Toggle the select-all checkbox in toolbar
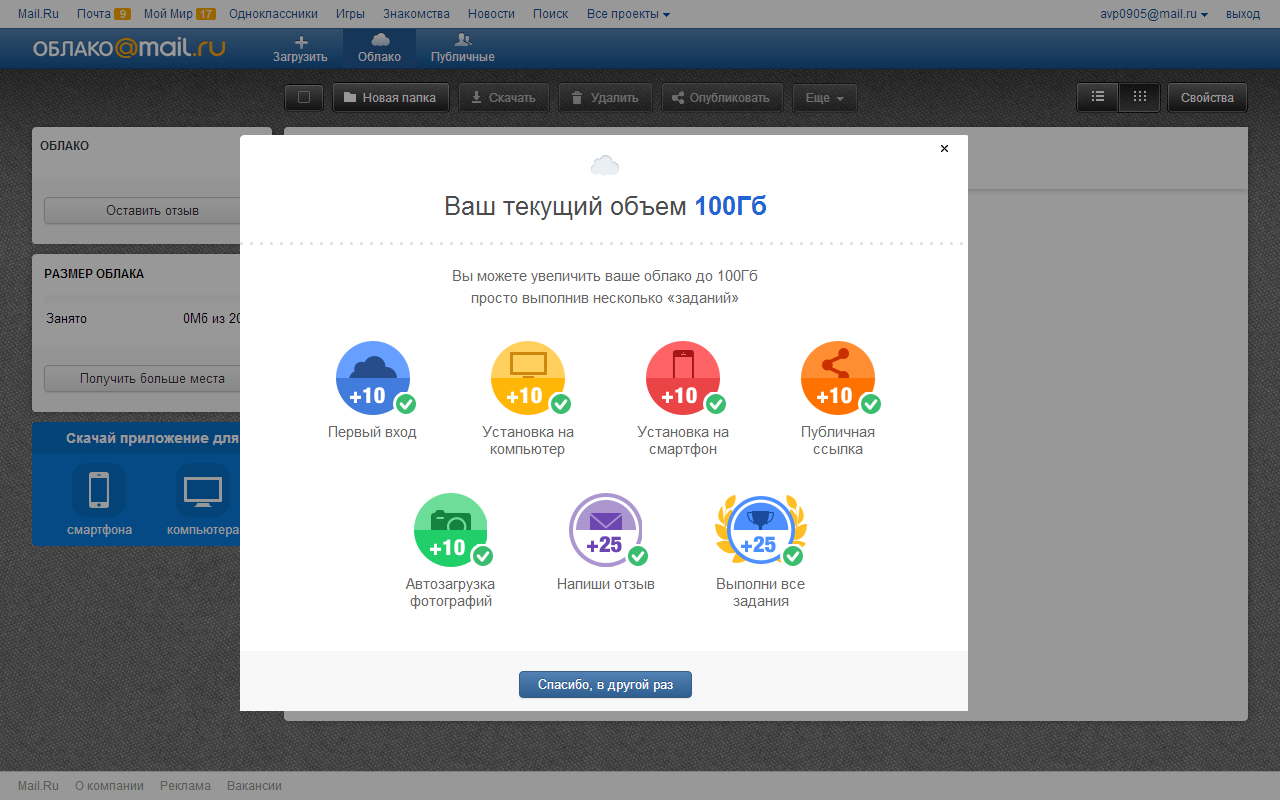 tap(304, 98)
